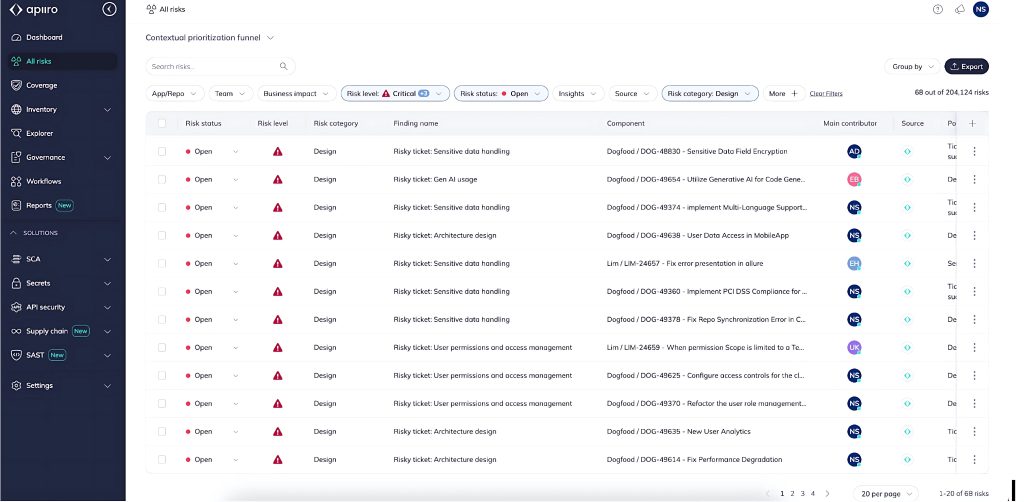The width and height of the screenshot is (1024, 502).
Task: Click the Clear Filters link
Action: (x=826, y=94)
